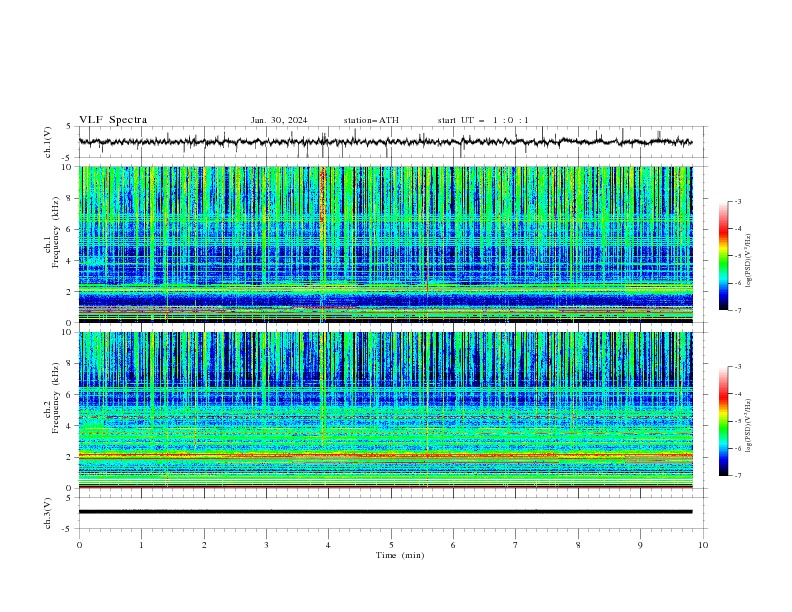792x612 pixels.
Task: Click the ch.1 "Frequency (kHz)" axis label
Action: click(x=56, y=233)
